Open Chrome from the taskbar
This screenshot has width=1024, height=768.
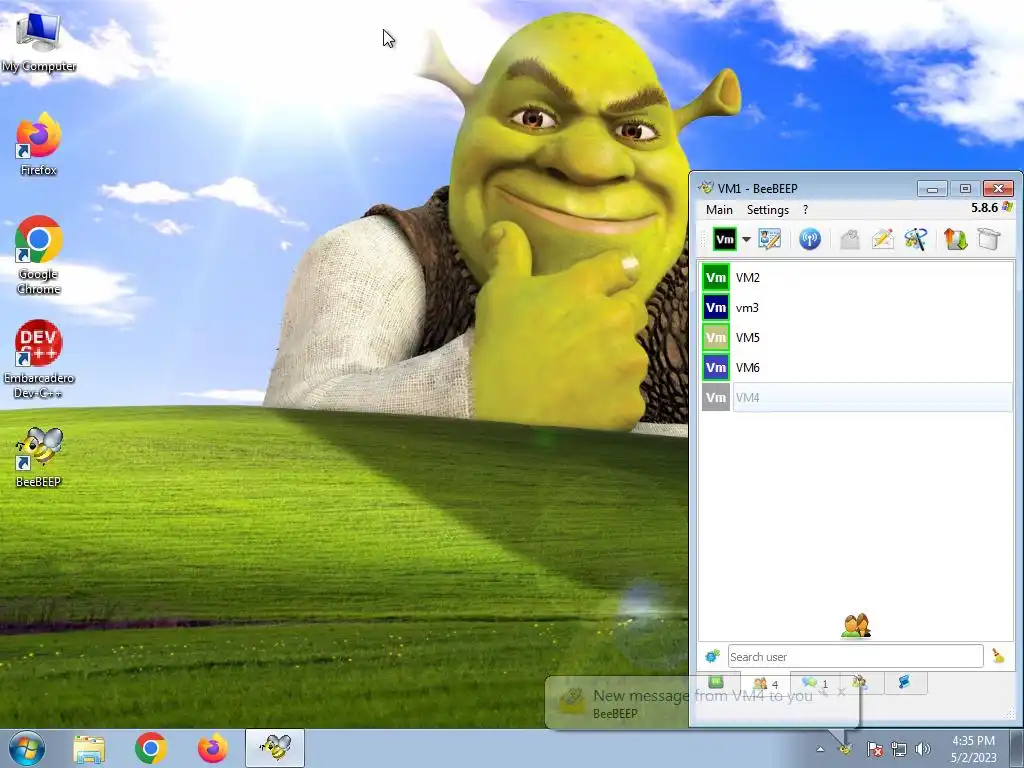pos(151,748)
